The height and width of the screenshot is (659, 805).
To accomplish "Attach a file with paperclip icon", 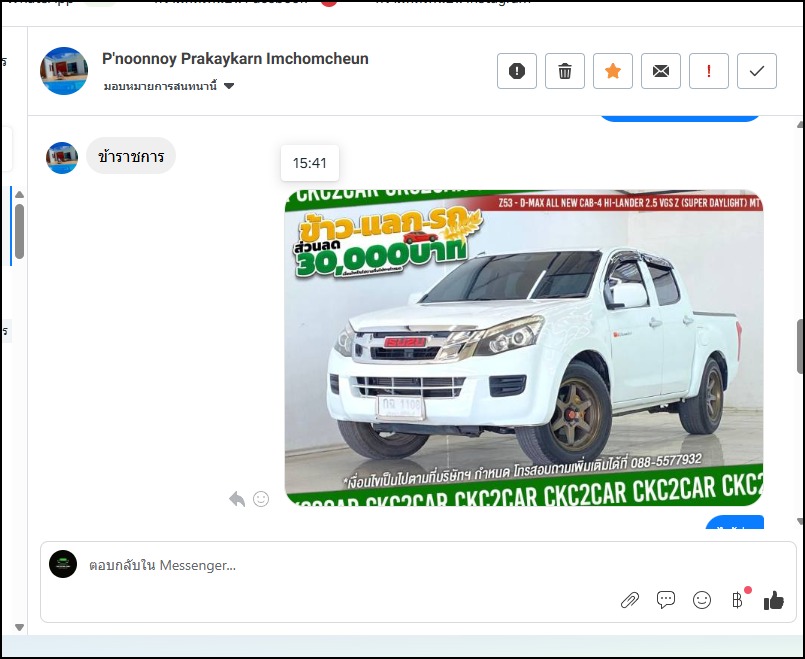I will (630, 599).
